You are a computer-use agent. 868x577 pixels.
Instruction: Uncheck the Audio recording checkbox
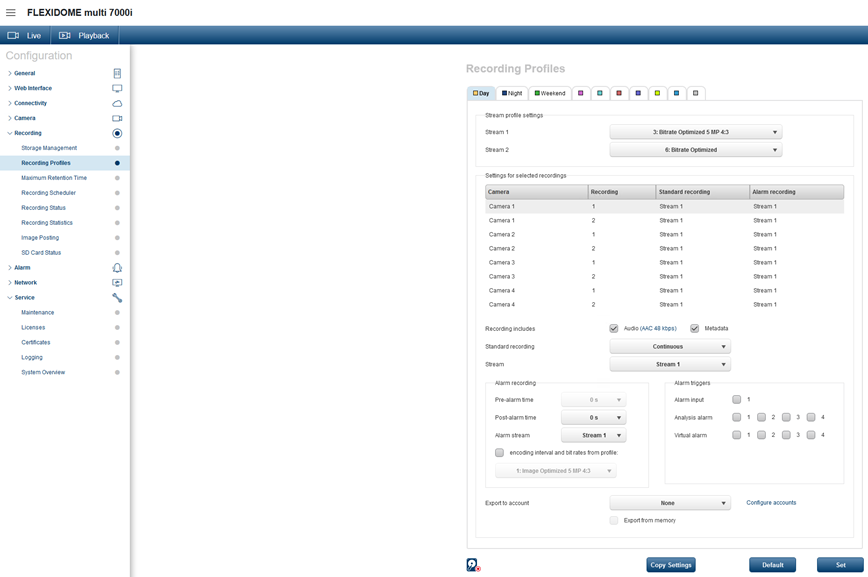[614, 328]
